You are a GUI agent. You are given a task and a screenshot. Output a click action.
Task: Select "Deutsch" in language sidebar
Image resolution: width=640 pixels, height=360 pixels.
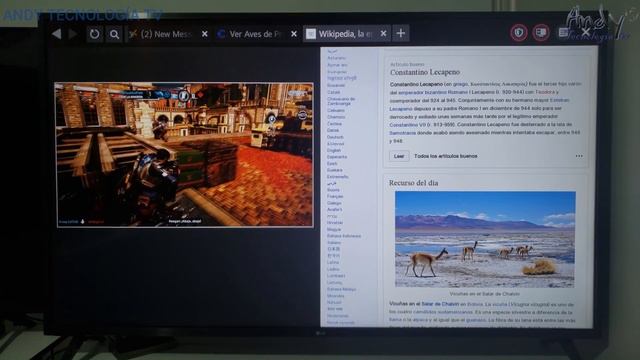point(335,137)
